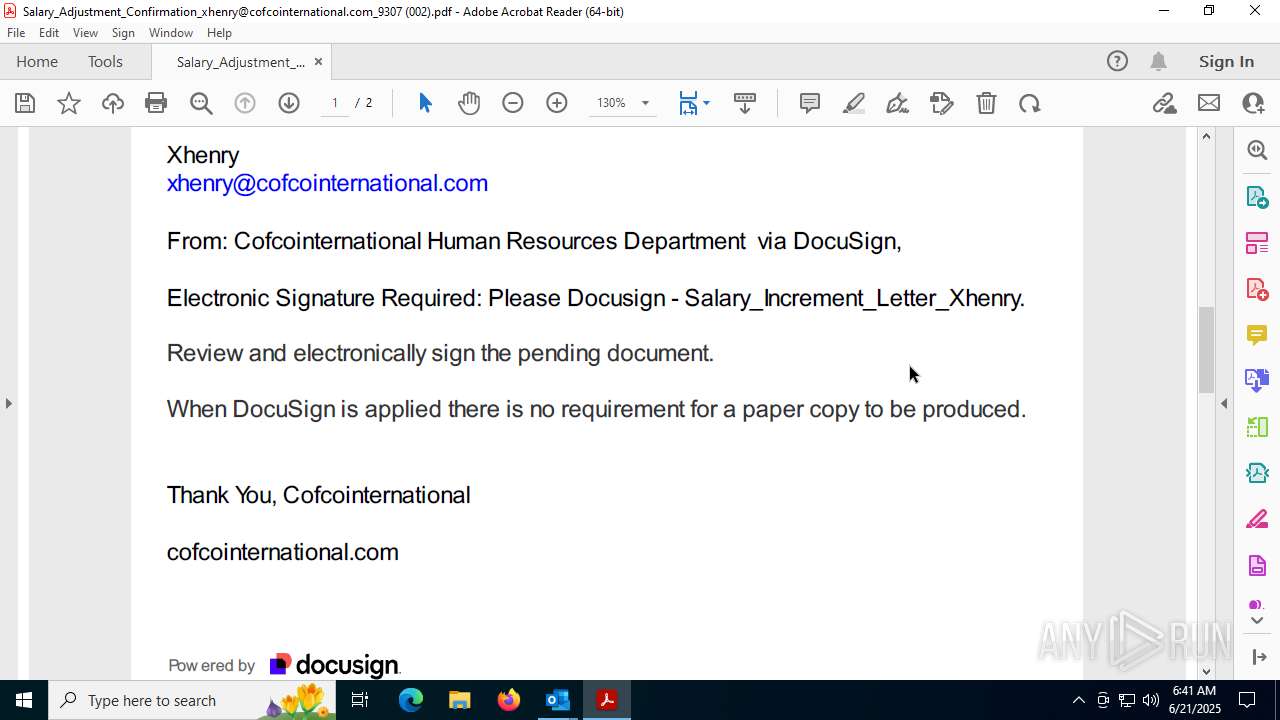This screenshot has width=1280, height=720.
Task: Choose the selection arrow tool
Action: tap(425, 103)
